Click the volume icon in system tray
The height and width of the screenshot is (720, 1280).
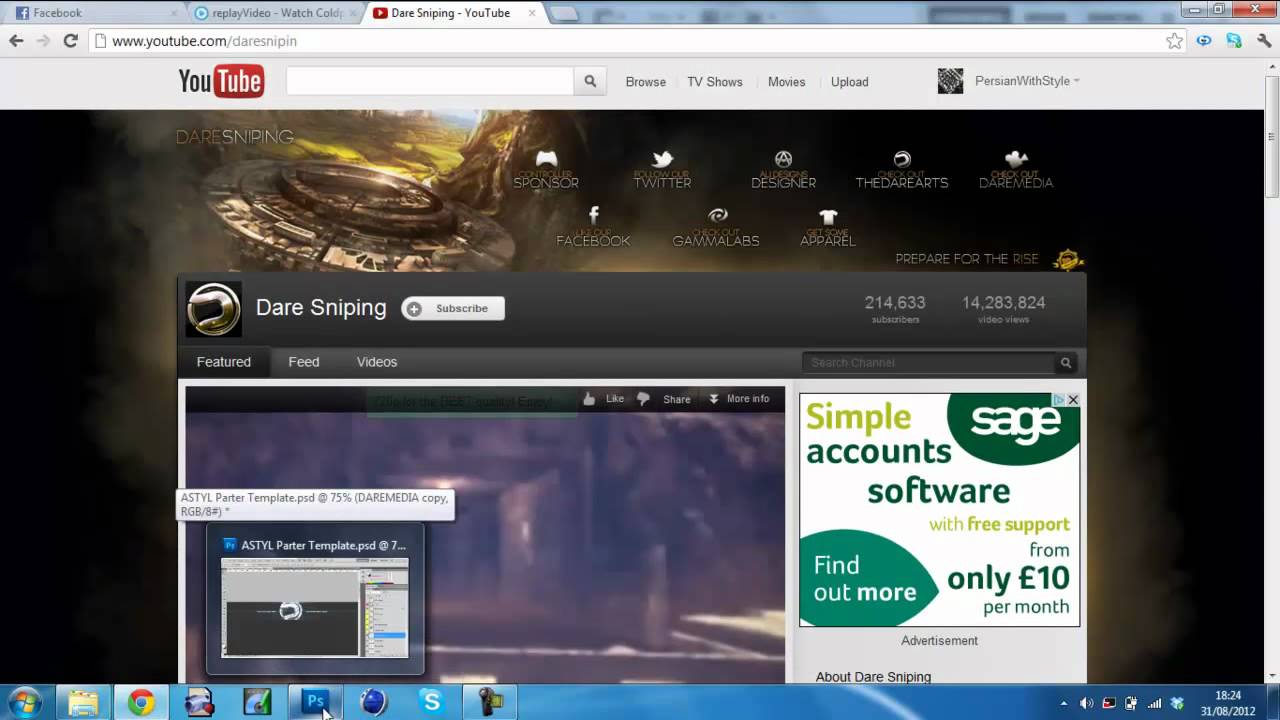click(x=1086, y=703)
